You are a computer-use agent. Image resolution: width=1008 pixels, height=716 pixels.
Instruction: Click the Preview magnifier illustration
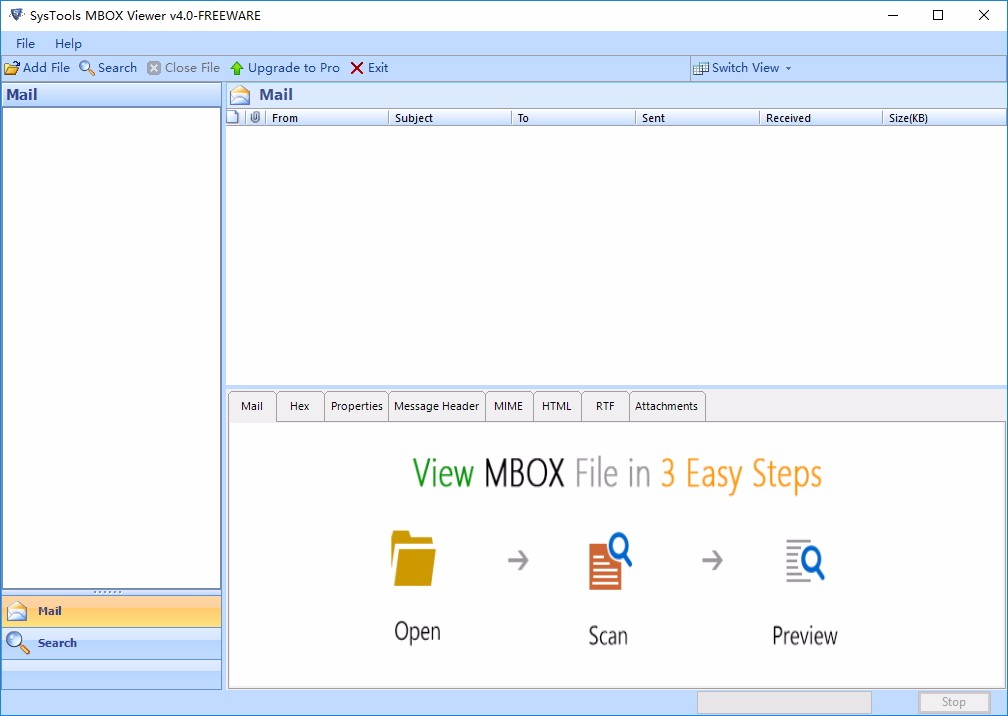click(x=805, y=560)
